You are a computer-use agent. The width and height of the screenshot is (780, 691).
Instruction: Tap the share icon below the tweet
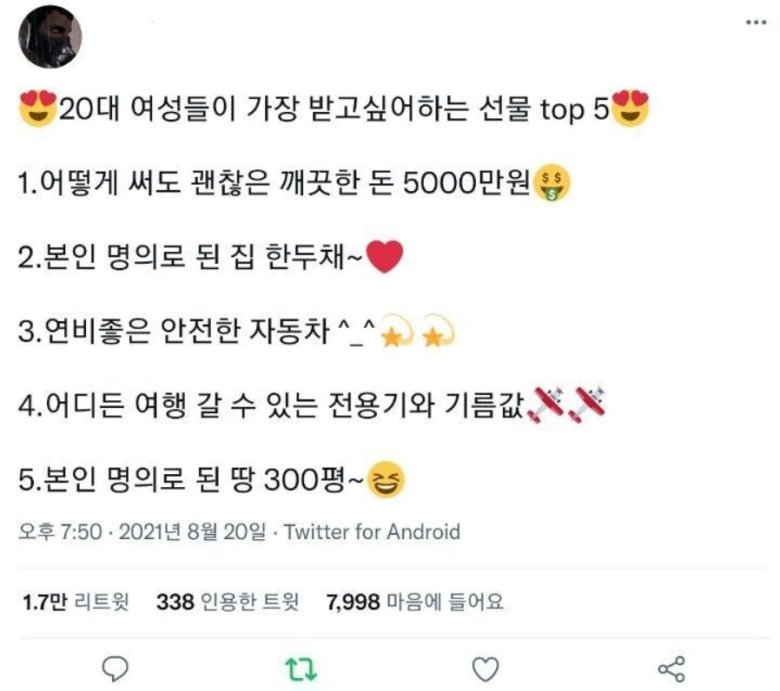(x=672, y=669)
